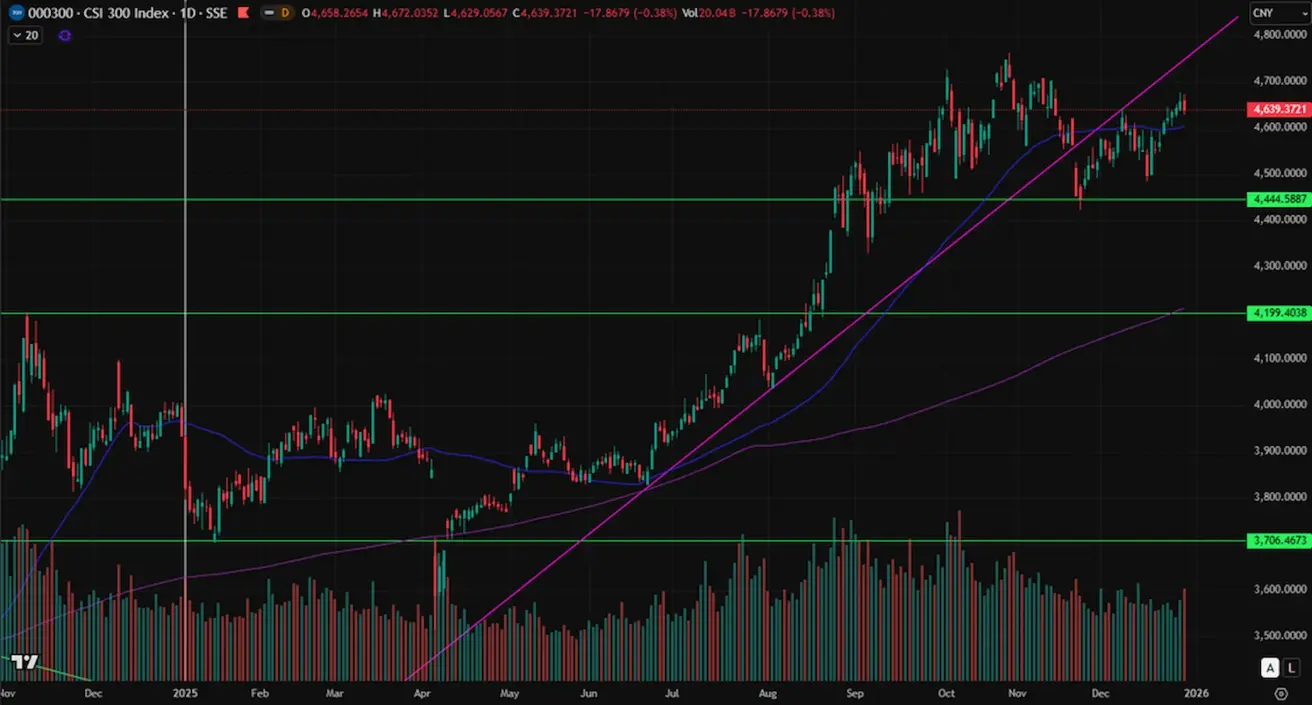The height and width of the screenshot is (705, 1312).
Task: Click the 4,639.3721 current price label
Action: (1278, 109)
